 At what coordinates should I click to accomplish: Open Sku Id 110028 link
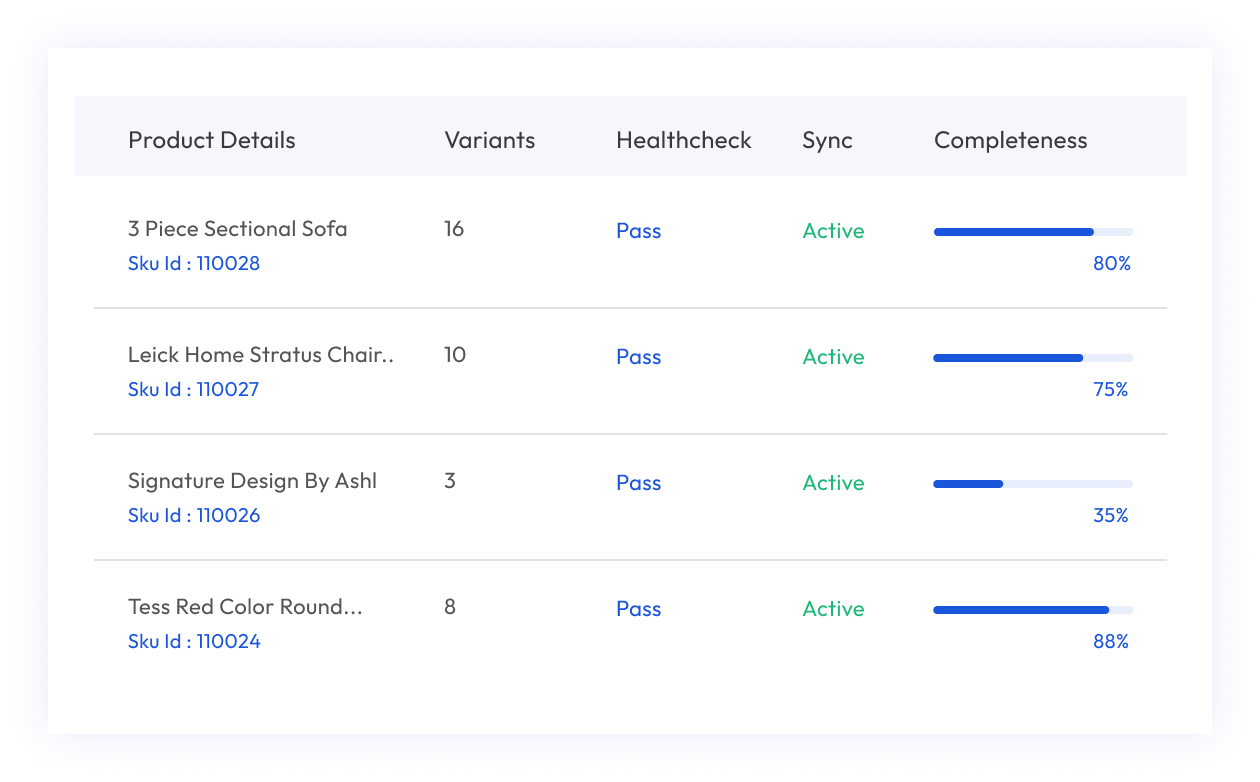(194, 263)
